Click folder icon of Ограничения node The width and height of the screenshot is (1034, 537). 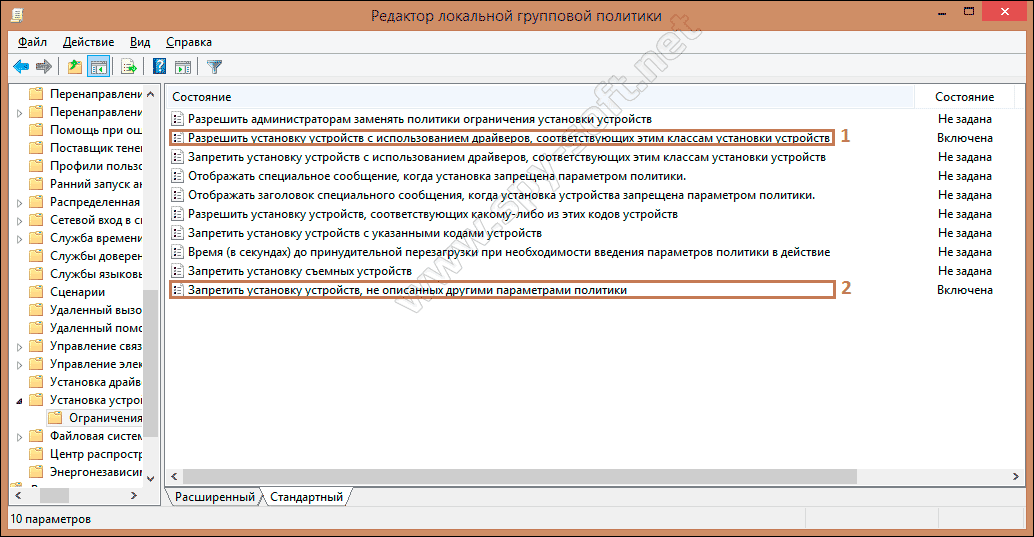[x=55, y=418]
